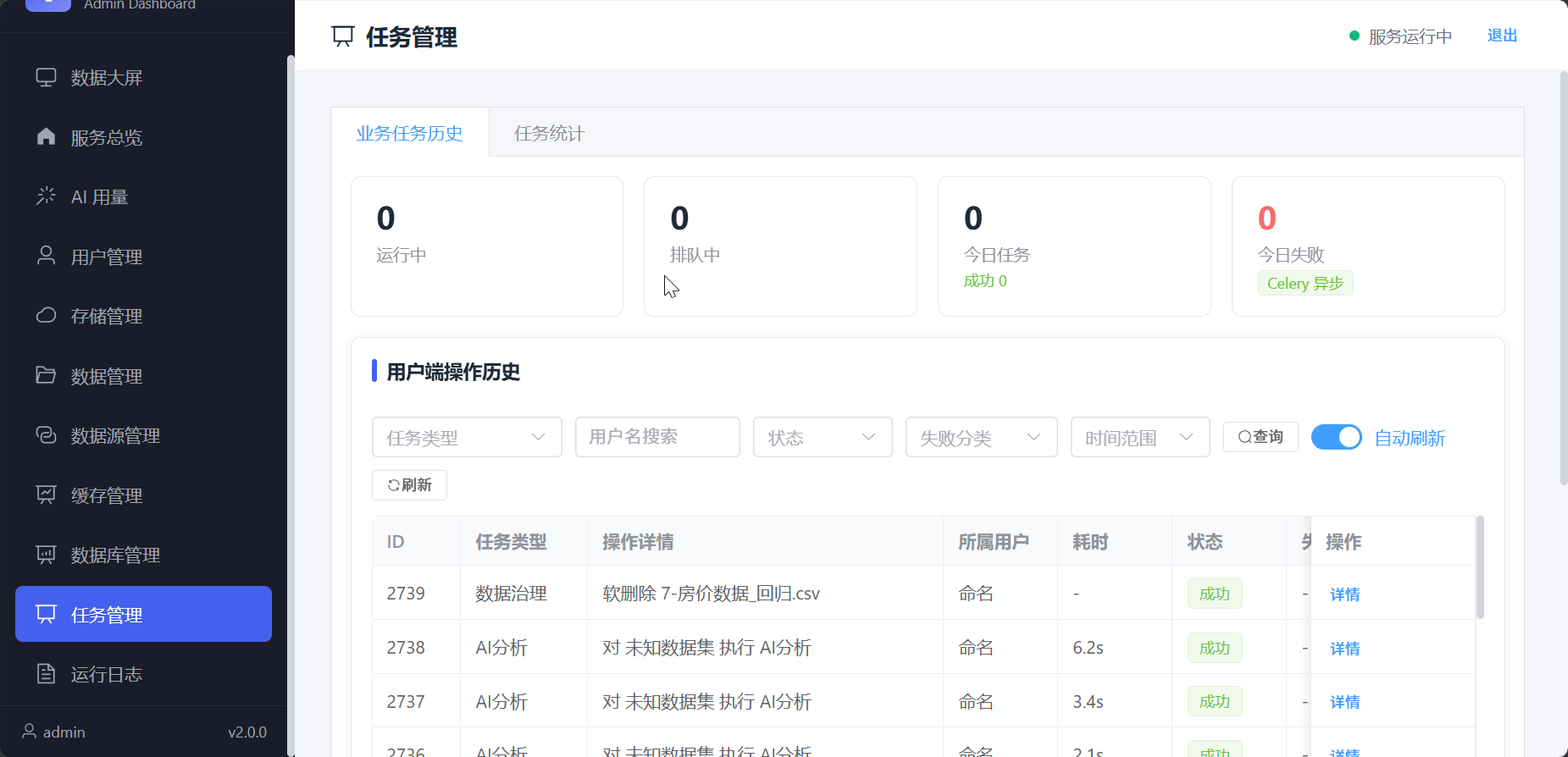Open AI 用量 menu item
This screenshot has width=1568, height=757.
(x=143, y=196)
